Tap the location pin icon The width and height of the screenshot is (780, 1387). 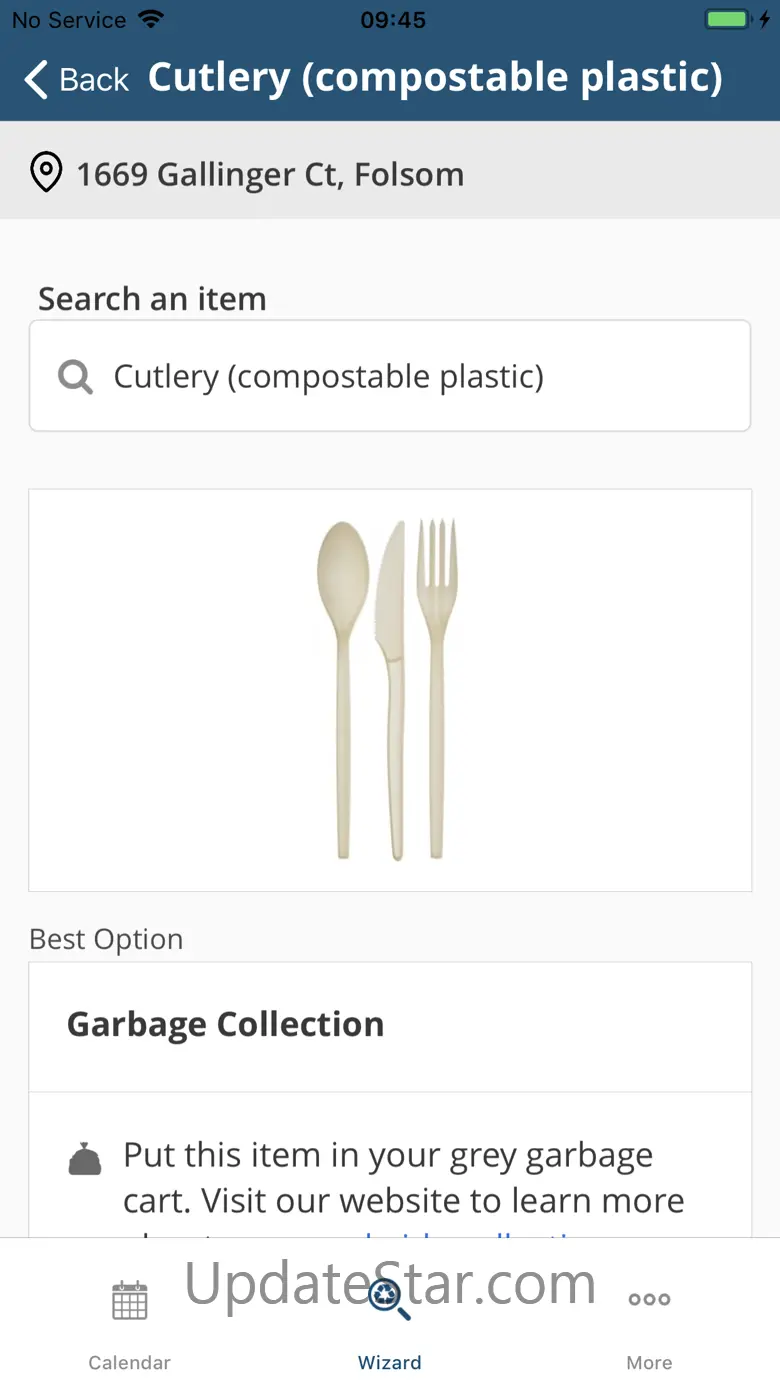[45, 173]
